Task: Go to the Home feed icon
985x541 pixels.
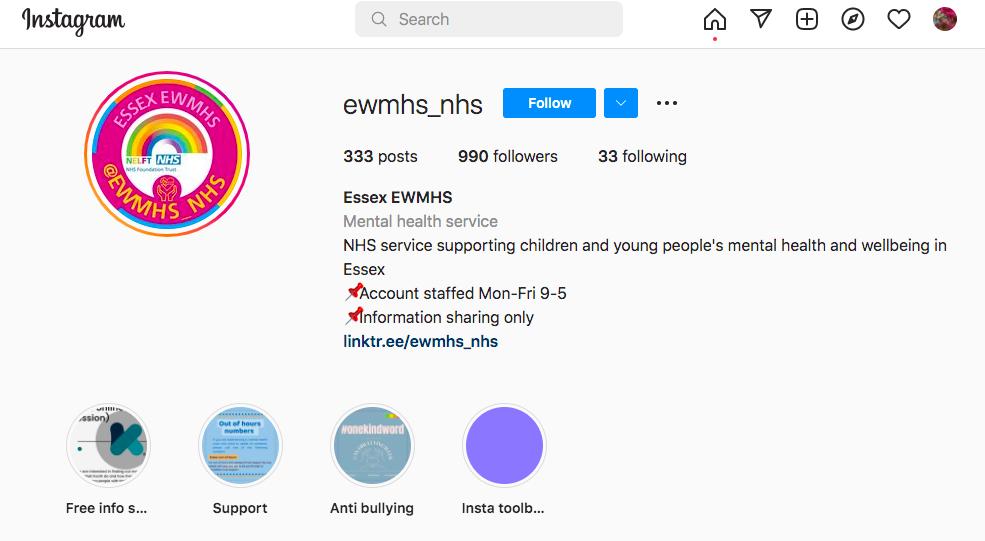Action: (715, 19)
